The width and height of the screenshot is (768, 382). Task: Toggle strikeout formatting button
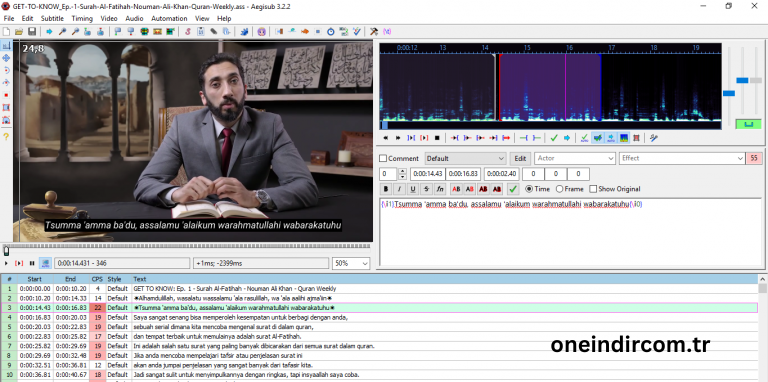point(427,189)
